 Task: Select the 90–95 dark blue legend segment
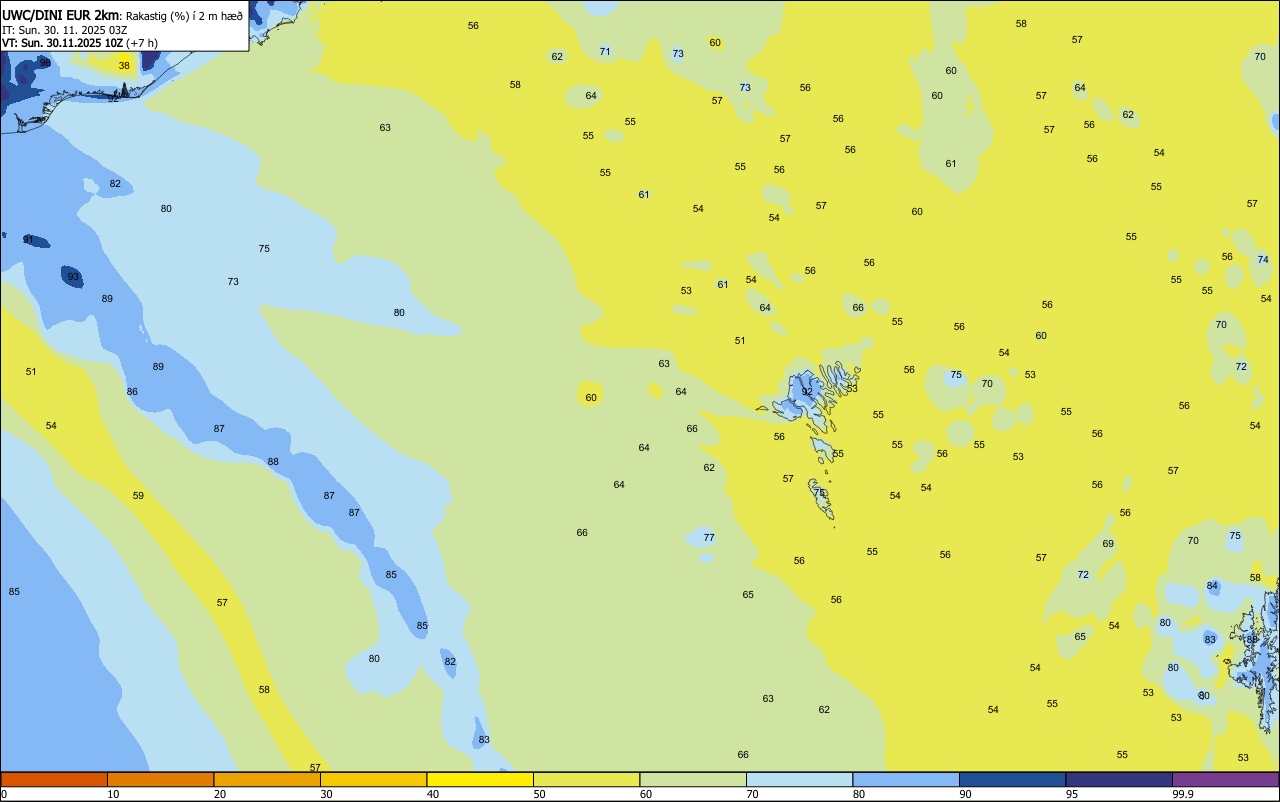[x=1012, y=779]
